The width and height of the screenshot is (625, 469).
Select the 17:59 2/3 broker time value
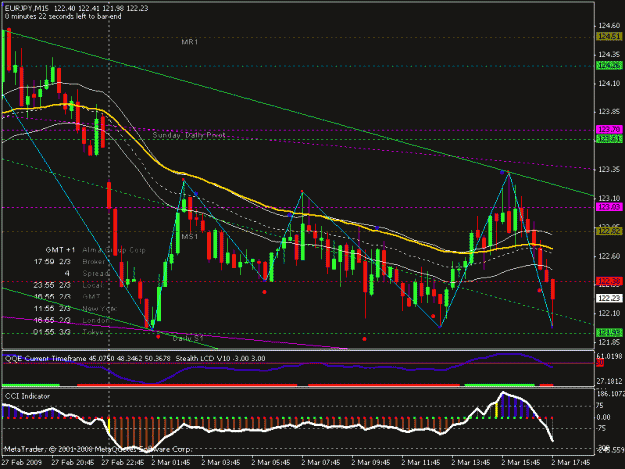52,262
